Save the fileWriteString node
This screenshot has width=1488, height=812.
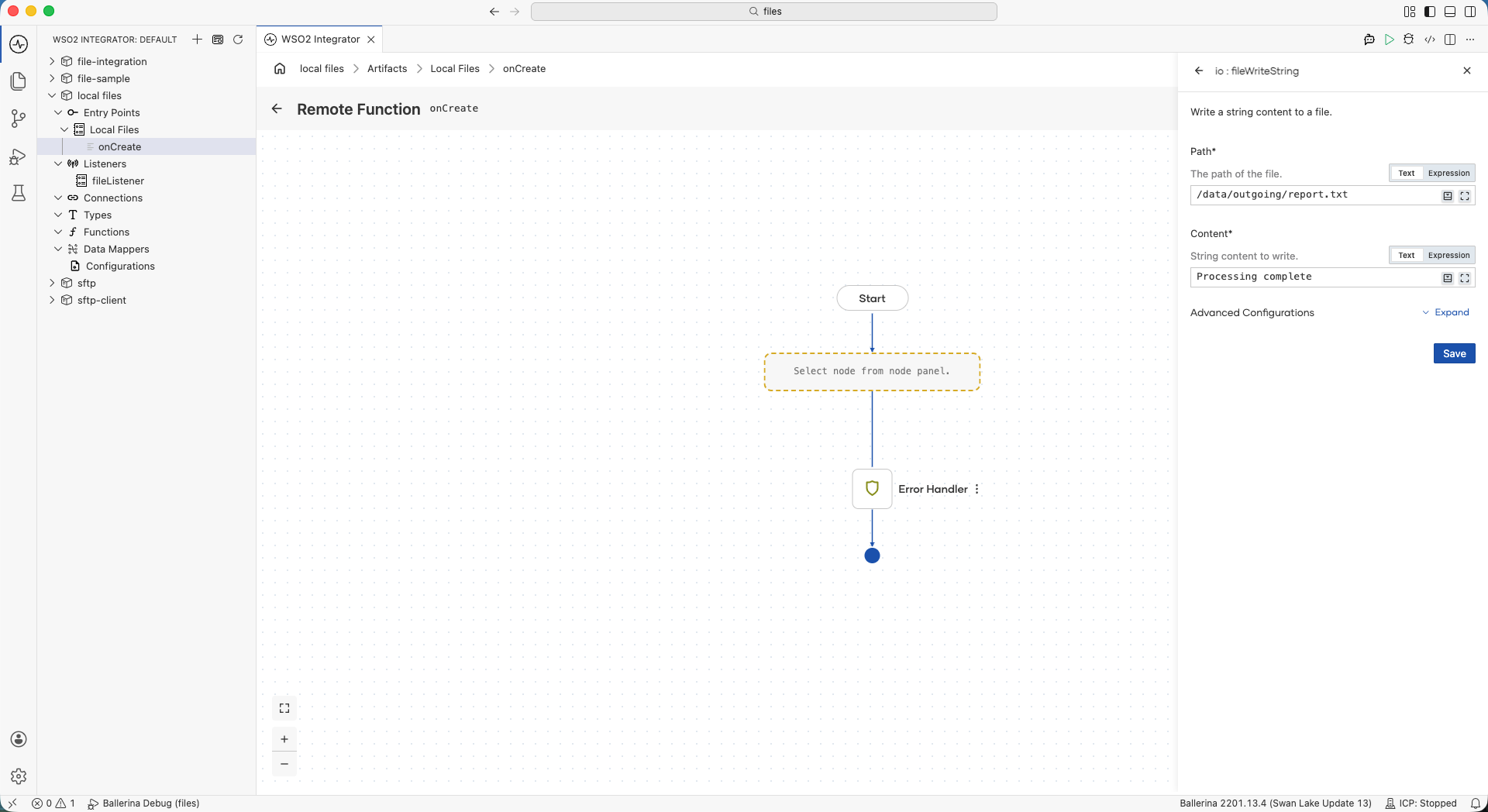tap(1454, 353)
